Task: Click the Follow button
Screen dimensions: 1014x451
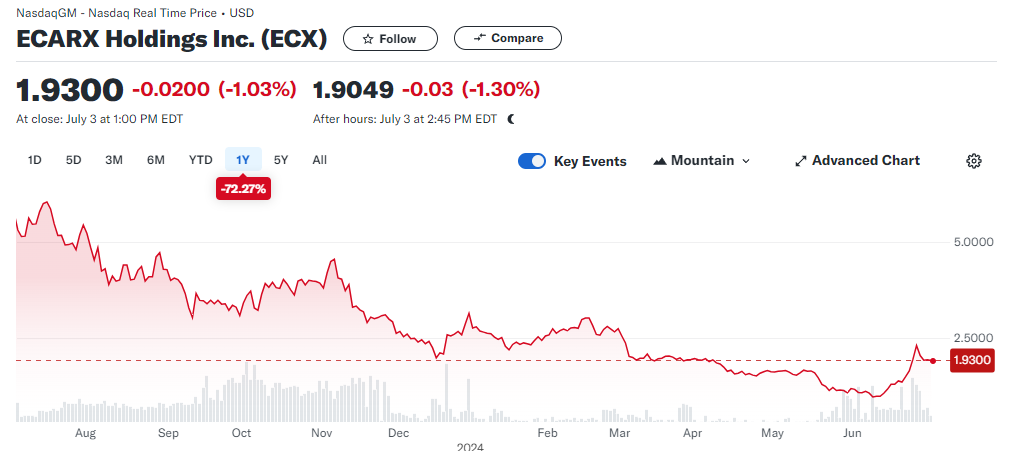Action: [390, 39]
